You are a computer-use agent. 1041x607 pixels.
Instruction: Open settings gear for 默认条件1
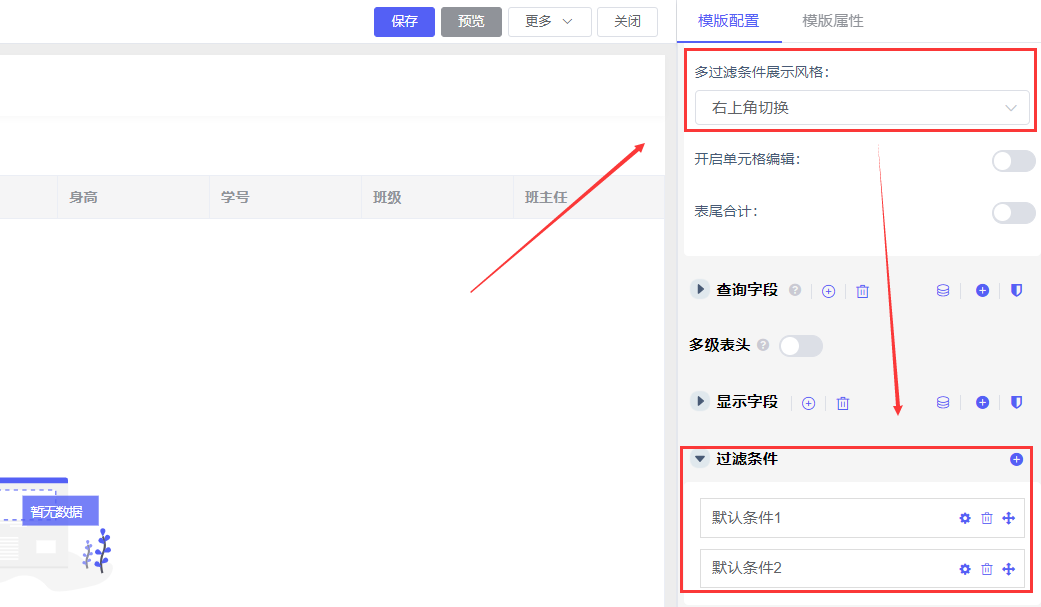(x=965, y=518)
